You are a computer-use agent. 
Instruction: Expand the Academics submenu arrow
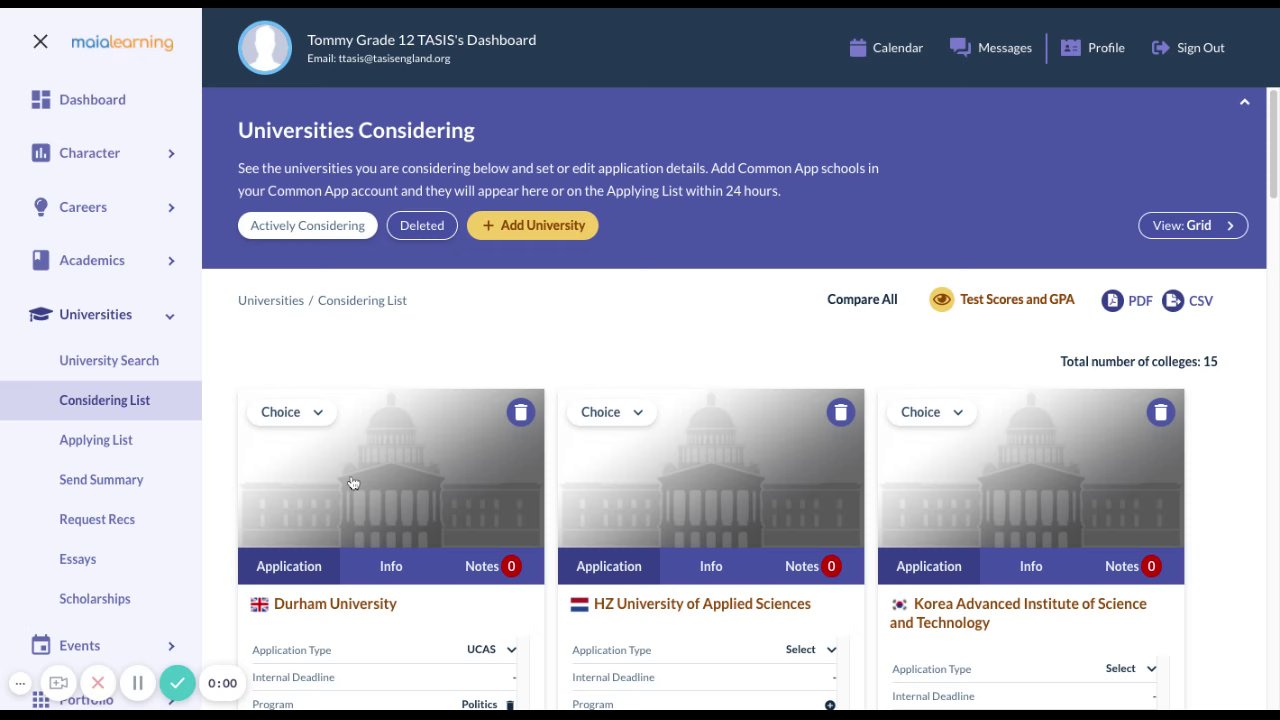click(x=171, y=260)
